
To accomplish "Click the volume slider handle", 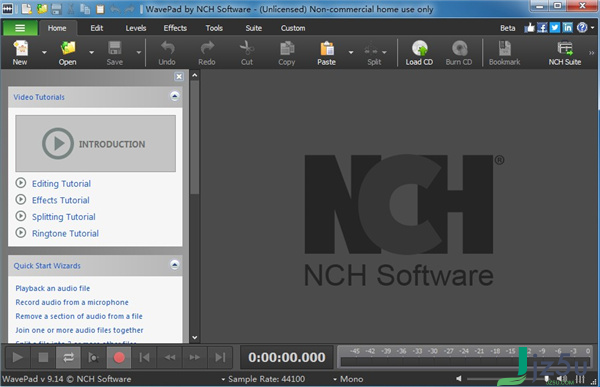I will 547,379.
